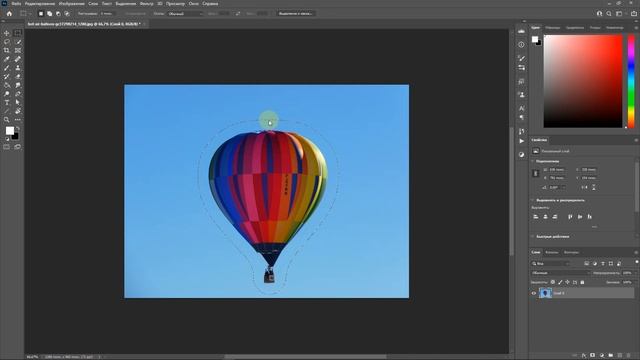
Task: Open the Actions panel play icon
Action: [x=521, y=141]
